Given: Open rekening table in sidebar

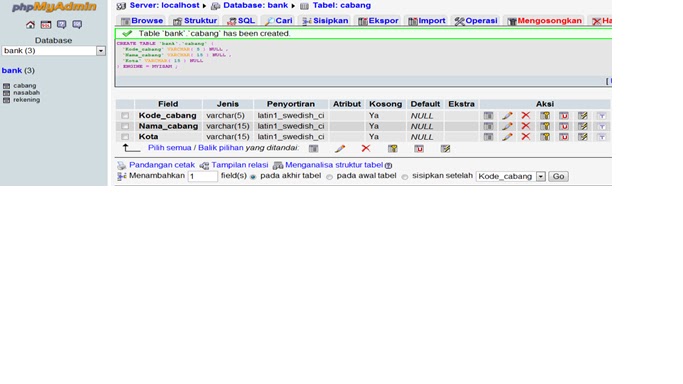Looking at the screenshot, I should click(x=26, y=100).
